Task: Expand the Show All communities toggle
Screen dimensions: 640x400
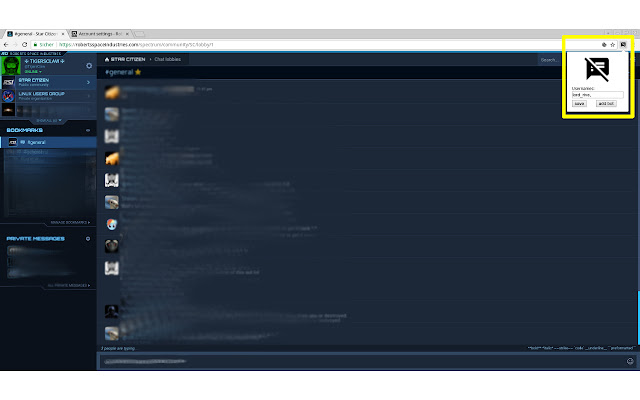Action: coord(49,120)
